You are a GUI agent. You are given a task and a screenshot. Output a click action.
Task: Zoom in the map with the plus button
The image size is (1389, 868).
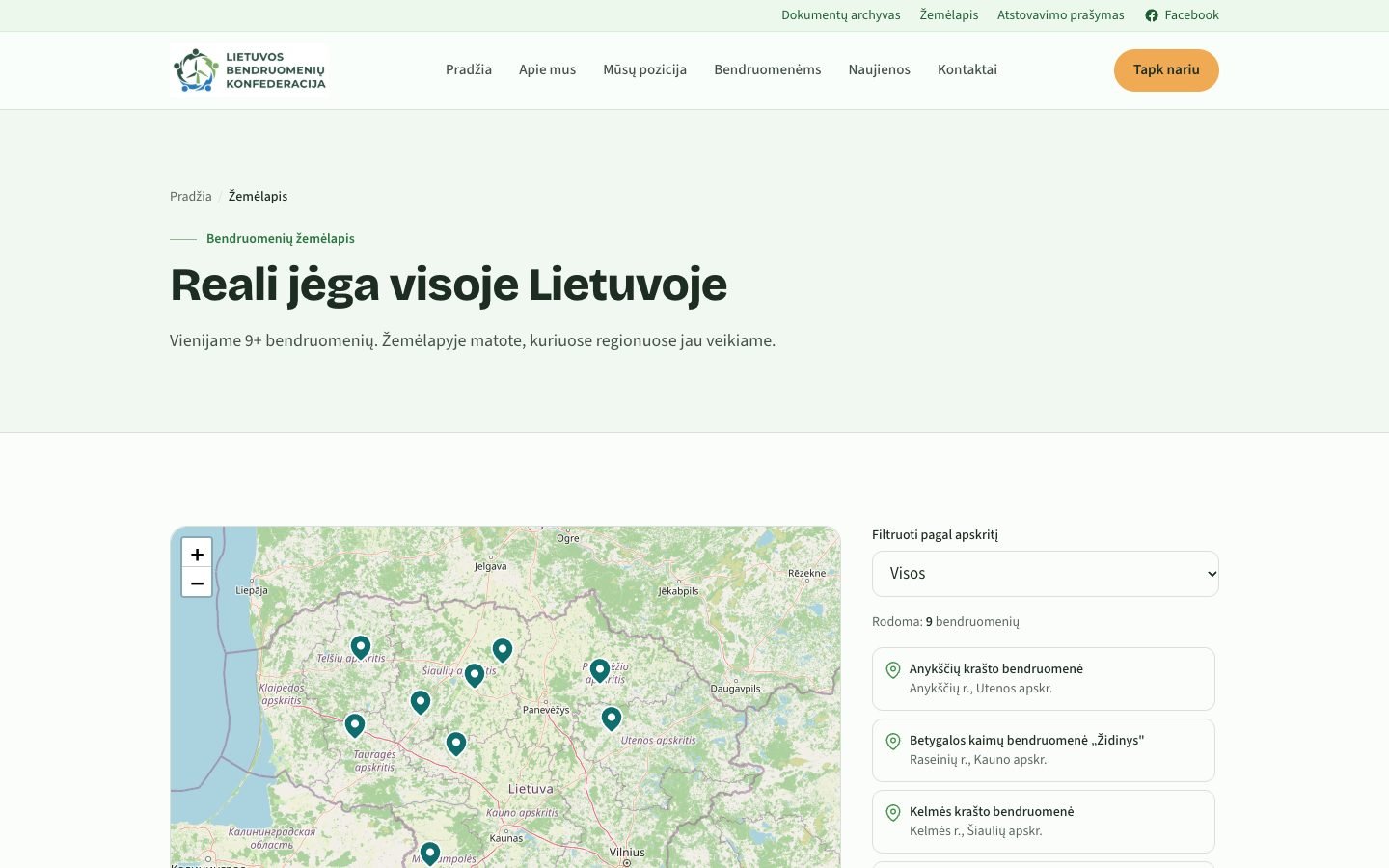(x=197, y=554)
